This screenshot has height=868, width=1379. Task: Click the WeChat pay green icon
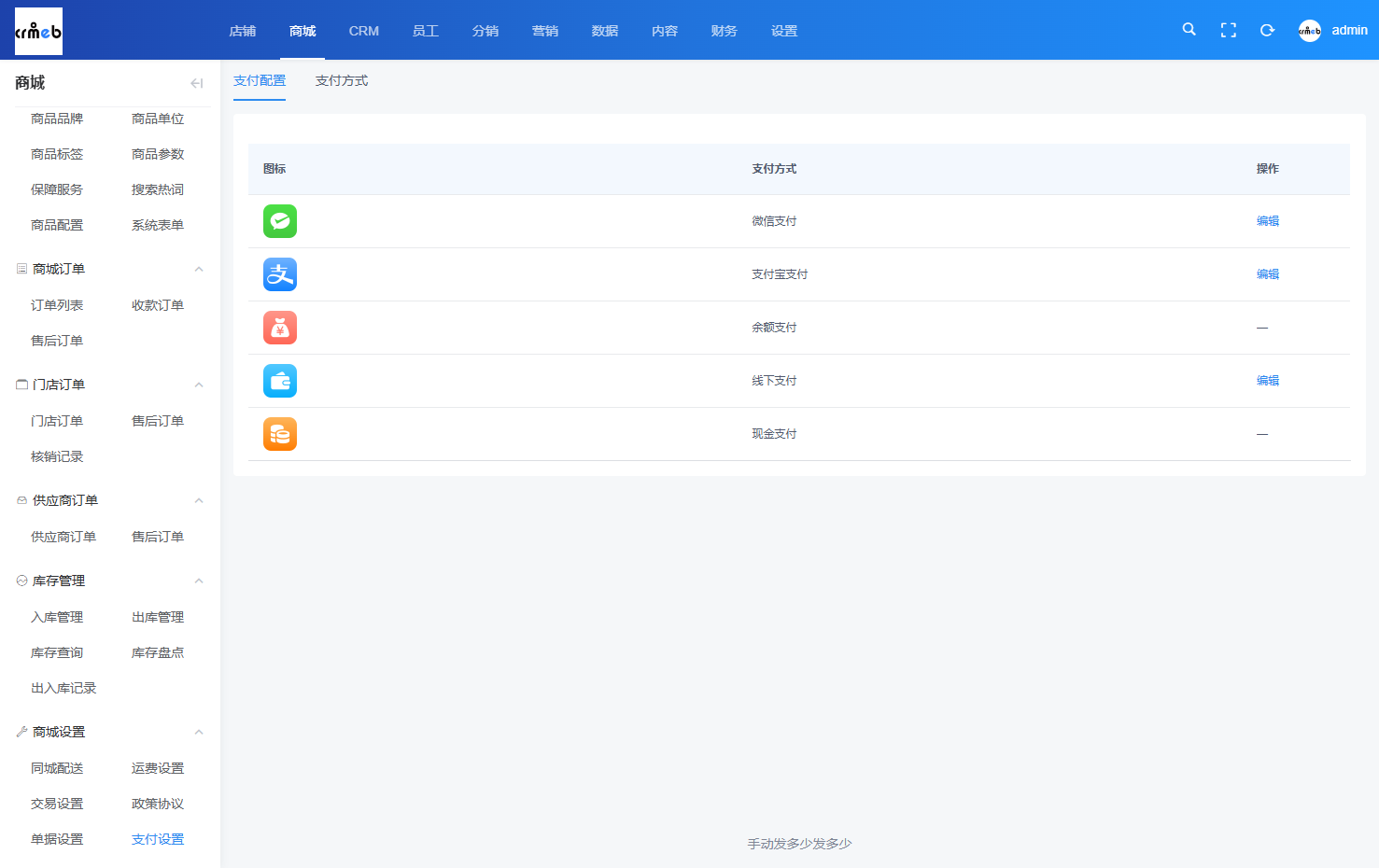(x=280, y=221)
